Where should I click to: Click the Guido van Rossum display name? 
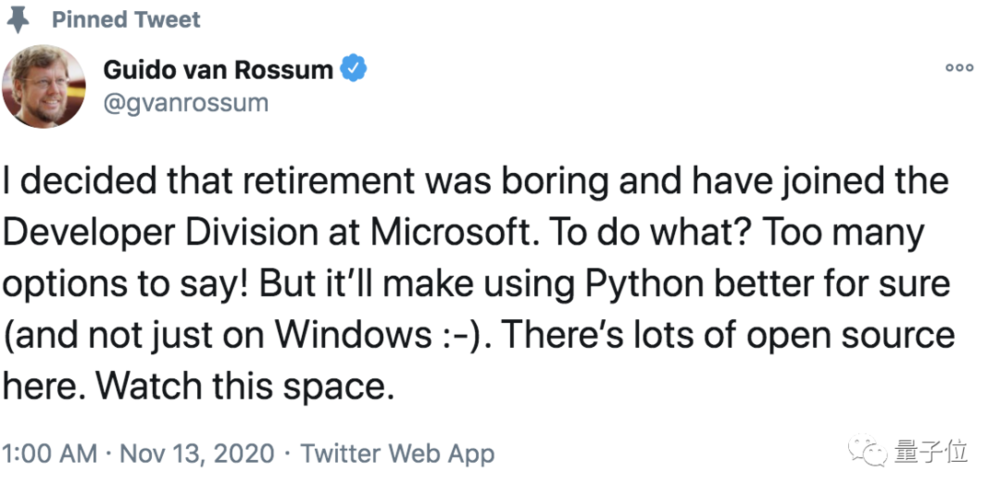(x=220, y=69)
